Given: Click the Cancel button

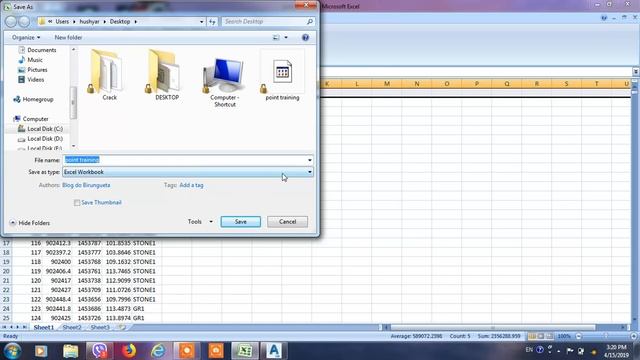Looking at the screenshot, I should pyautogui.click(x=287, y=222).
